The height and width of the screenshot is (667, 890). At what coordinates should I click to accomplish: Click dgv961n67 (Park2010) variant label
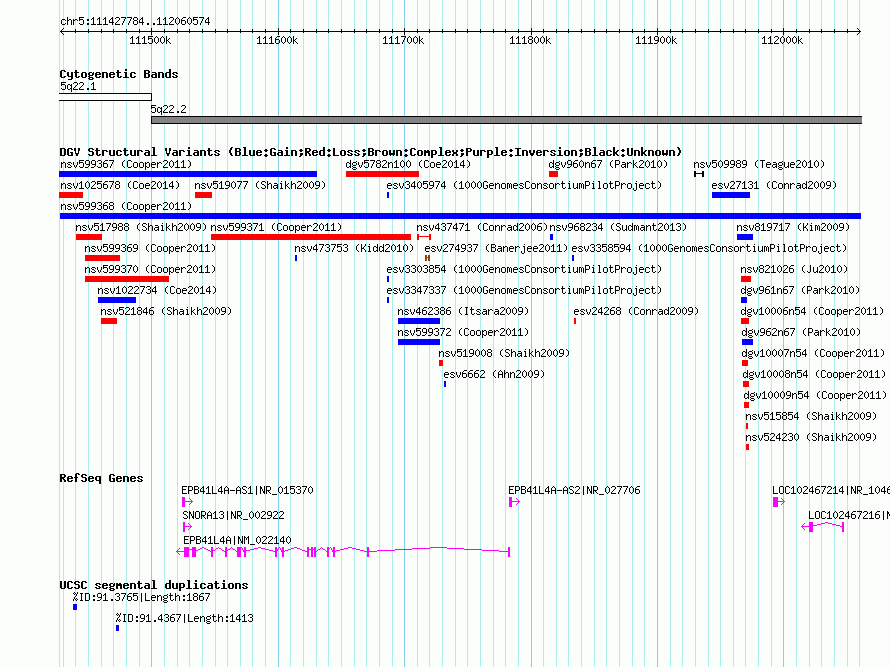pos(800,291)
